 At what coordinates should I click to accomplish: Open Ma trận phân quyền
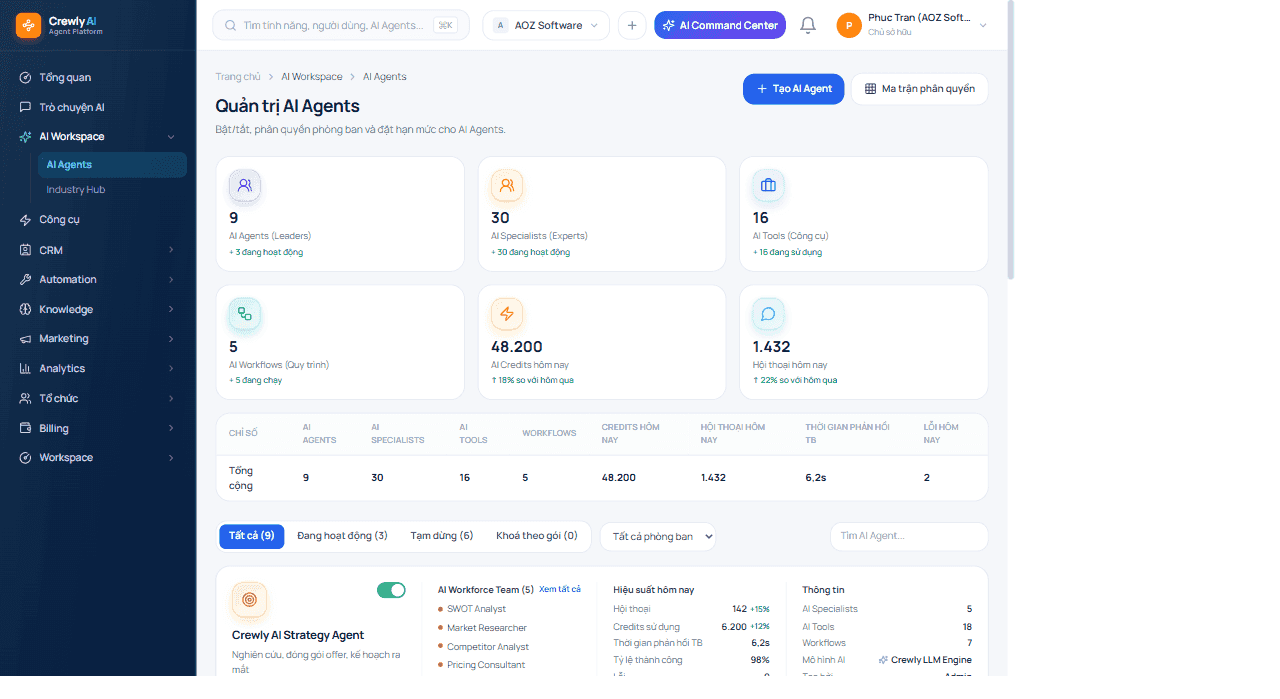919,89
